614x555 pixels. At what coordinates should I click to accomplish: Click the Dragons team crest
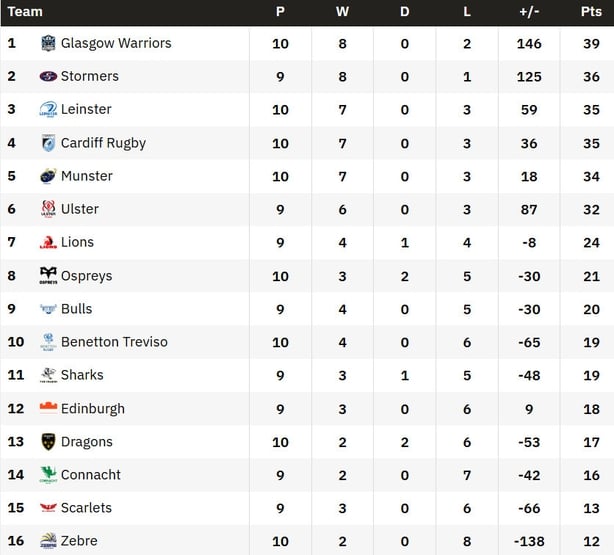(x=48, y=442)
